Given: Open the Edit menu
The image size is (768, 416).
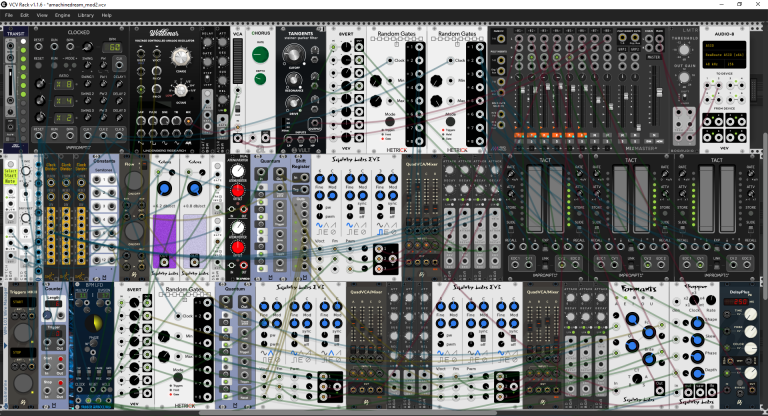Looking at the screenshot, I should [x=24, y=15].
